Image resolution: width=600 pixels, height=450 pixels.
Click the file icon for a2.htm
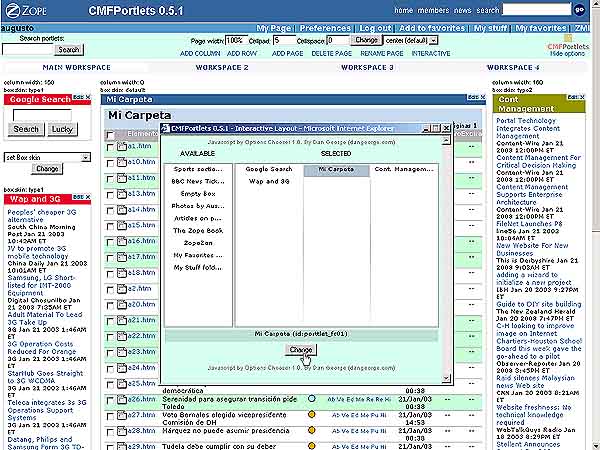click(x=122, y=289)
